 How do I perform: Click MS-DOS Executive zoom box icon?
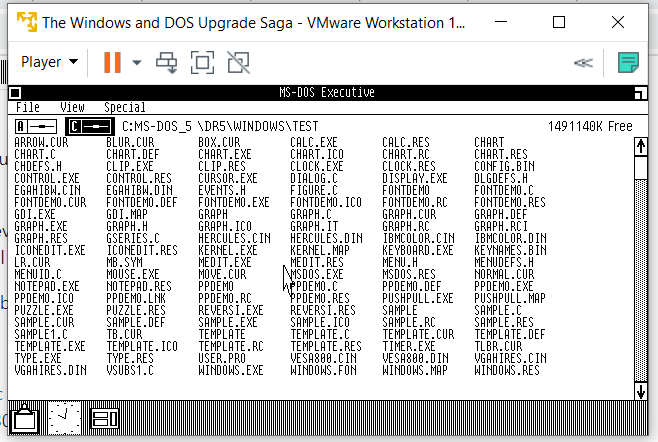640,93
